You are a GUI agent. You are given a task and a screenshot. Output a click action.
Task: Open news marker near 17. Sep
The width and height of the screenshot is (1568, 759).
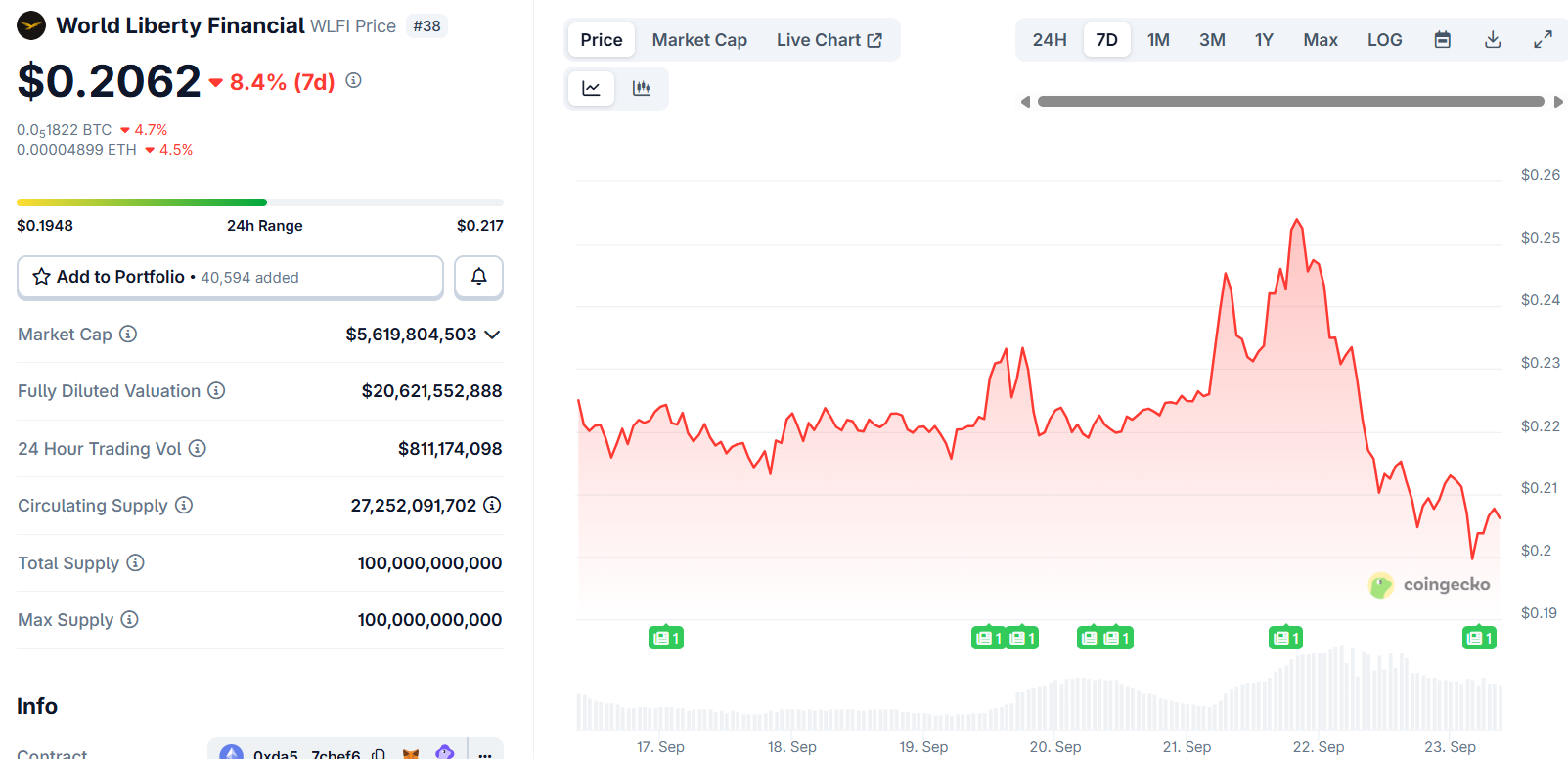coord(666,638)
